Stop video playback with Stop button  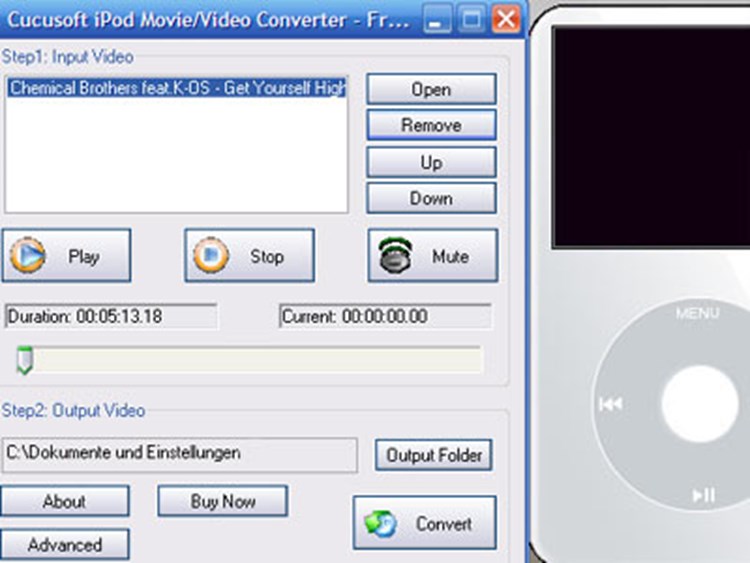coord(249,255)
